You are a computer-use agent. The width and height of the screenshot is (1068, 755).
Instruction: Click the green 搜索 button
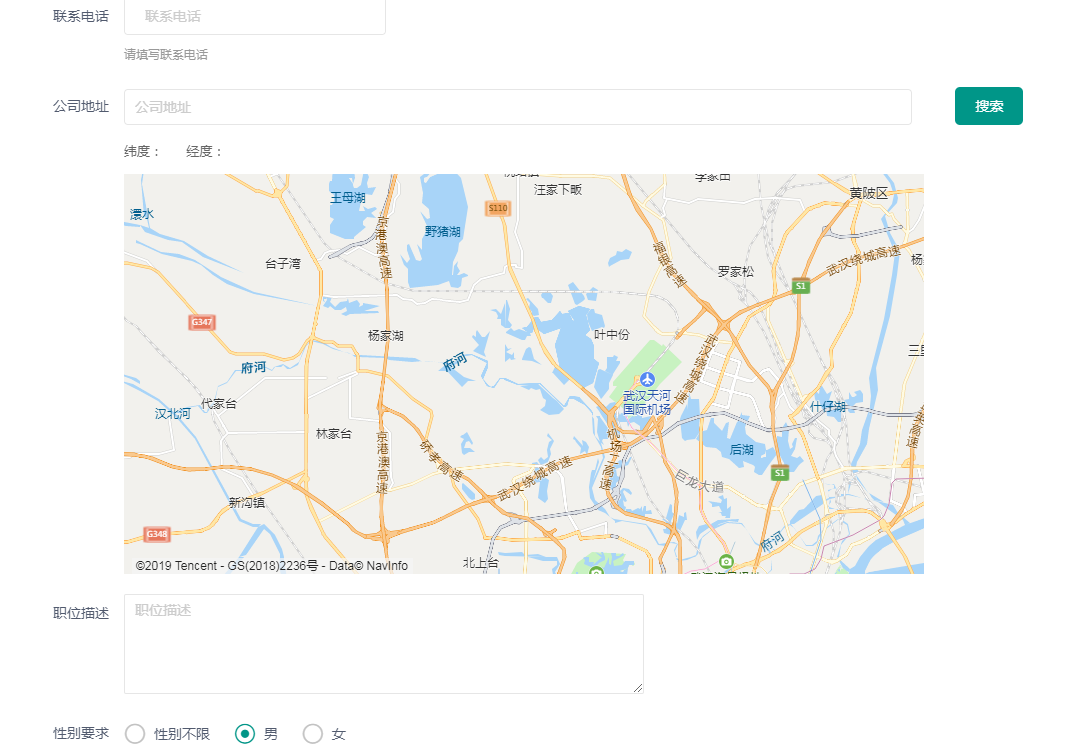point(988,106)
